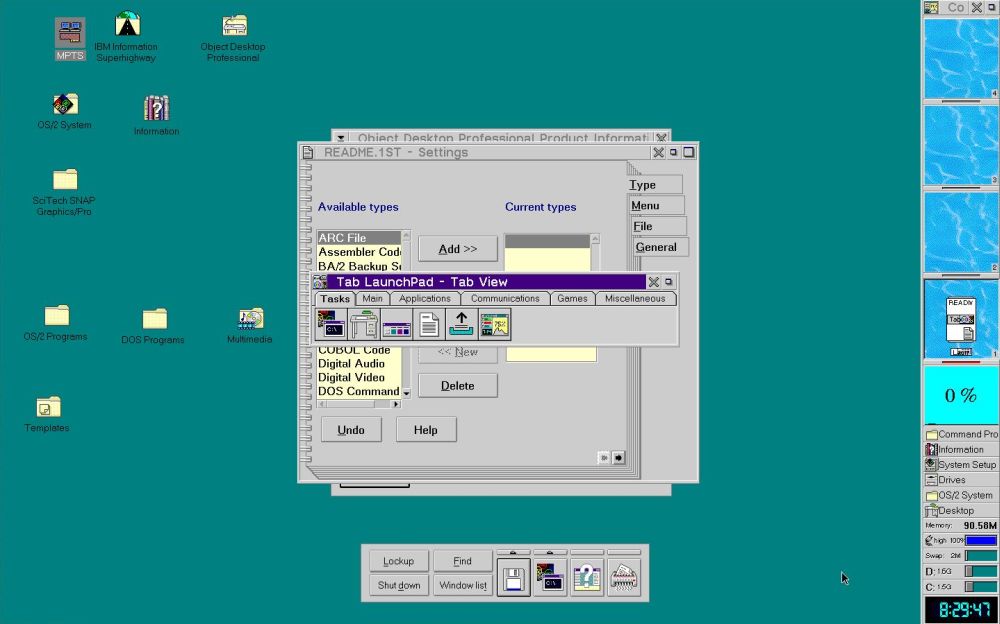Click the floppy drive icon on the LaunchPad

(x=513, y=577)
